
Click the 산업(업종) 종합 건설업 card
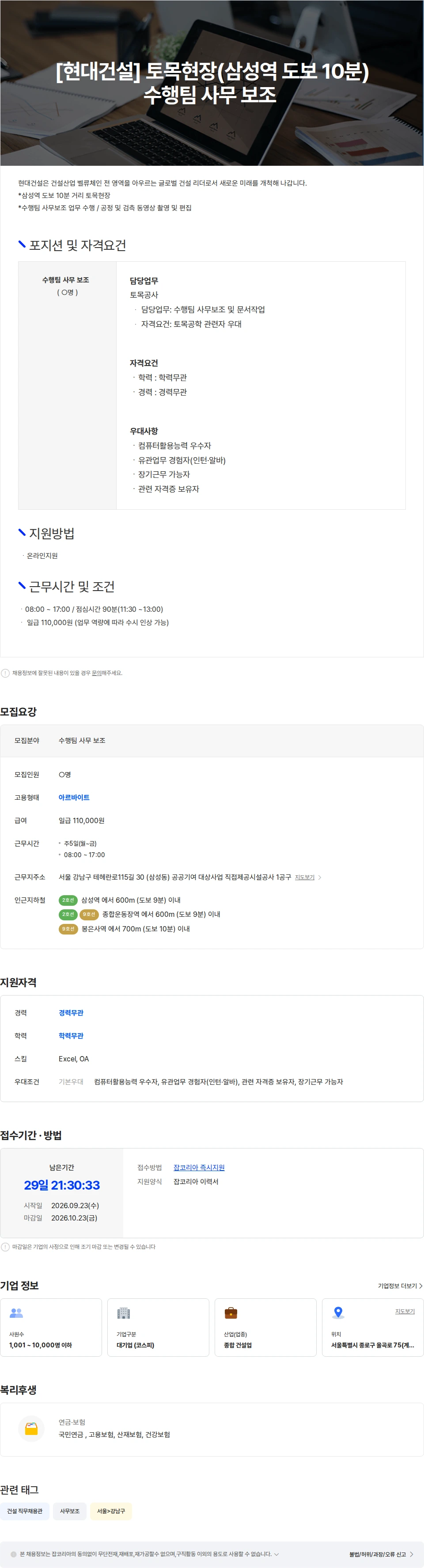point(265,1327)
